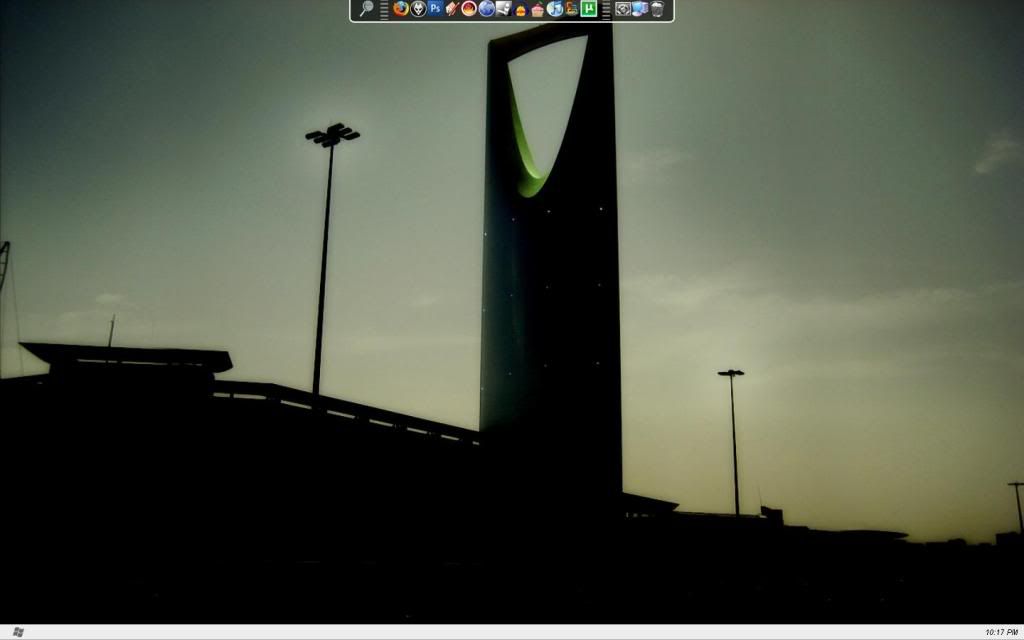Viewport: 1024px width, 640px height.
Task: Click the 10:17 PM taskbar clock
Action: (x=1001, y=632)
